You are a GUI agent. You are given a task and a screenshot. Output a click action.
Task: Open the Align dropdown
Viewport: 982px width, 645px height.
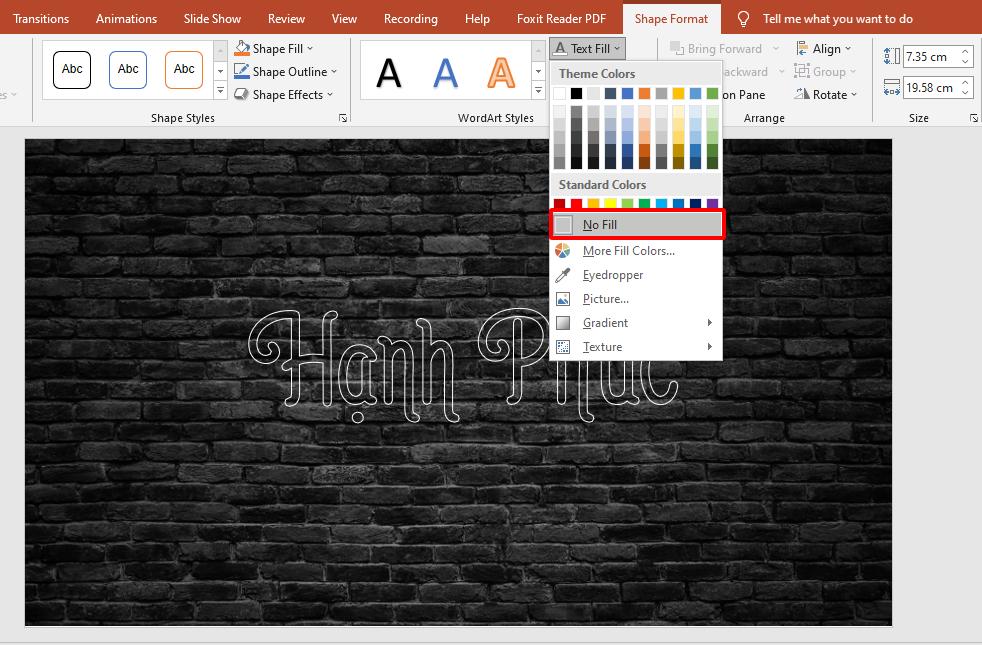[x=826, y=48]
